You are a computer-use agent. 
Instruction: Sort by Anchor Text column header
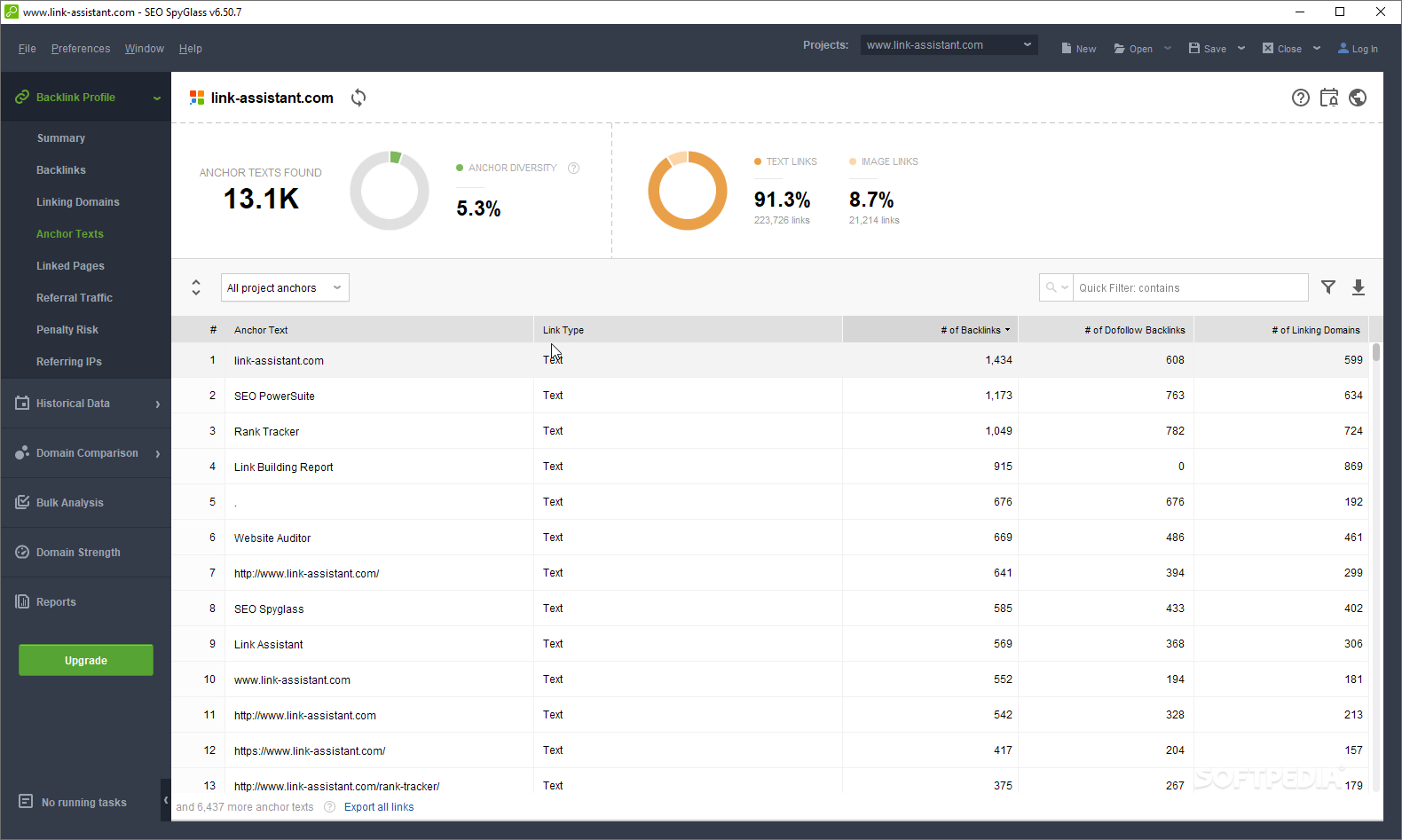click(379, 330)
